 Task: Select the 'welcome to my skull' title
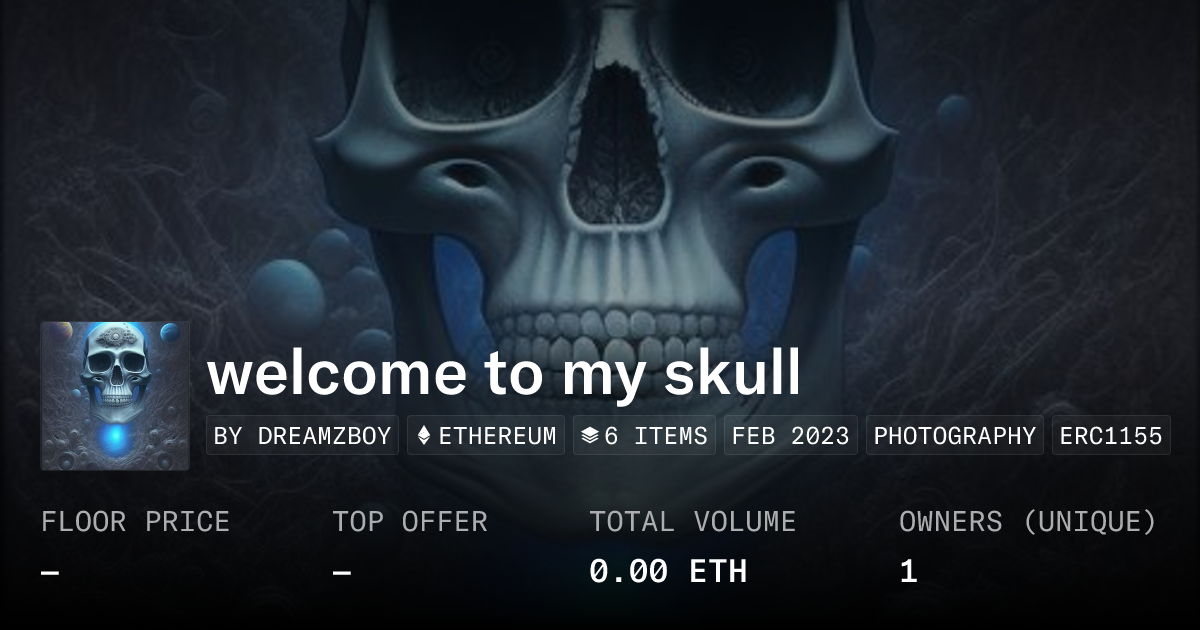tap(504, 372)
